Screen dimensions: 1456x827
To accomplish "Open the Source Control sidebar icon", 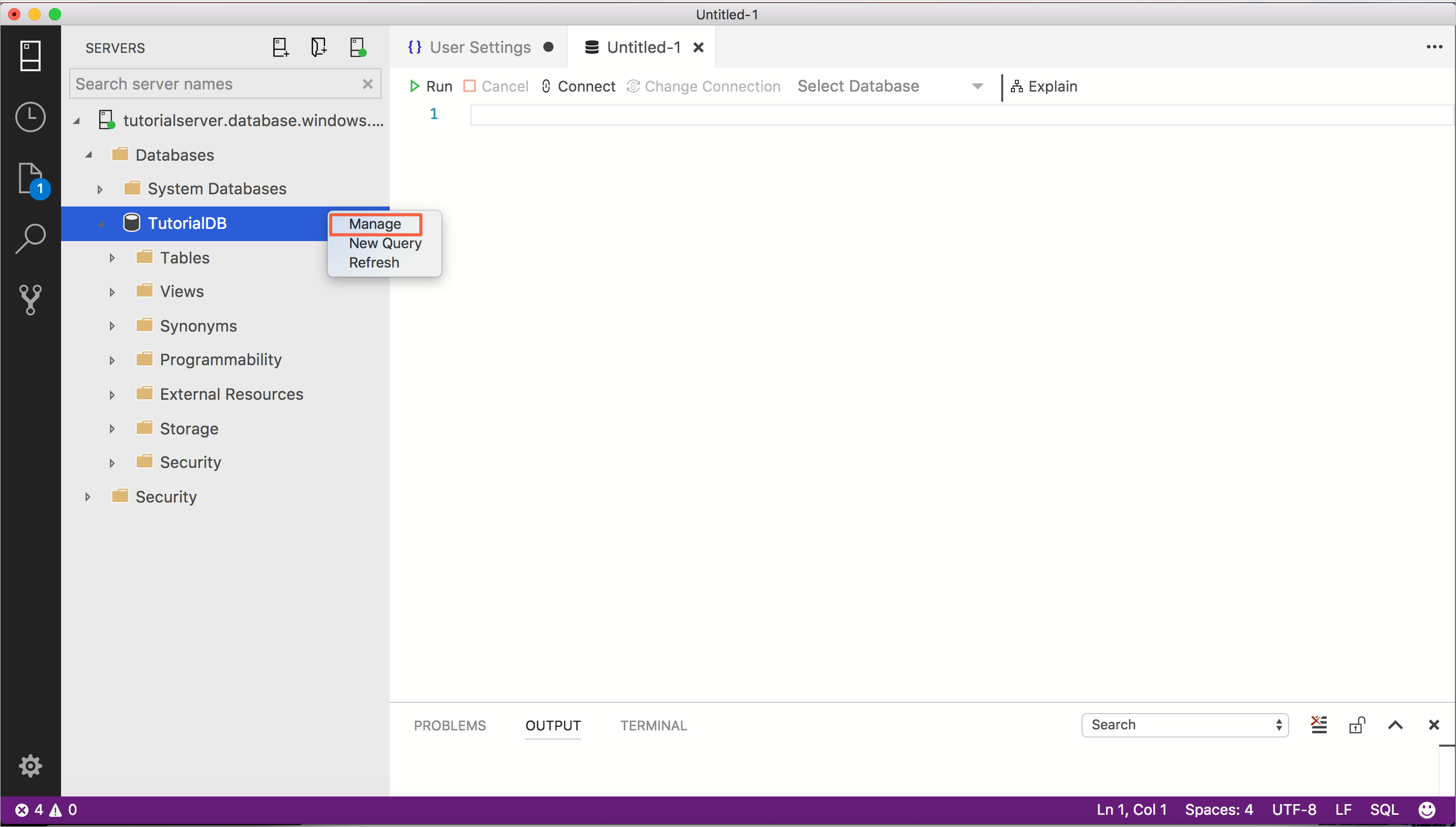I will pos(30,300).
